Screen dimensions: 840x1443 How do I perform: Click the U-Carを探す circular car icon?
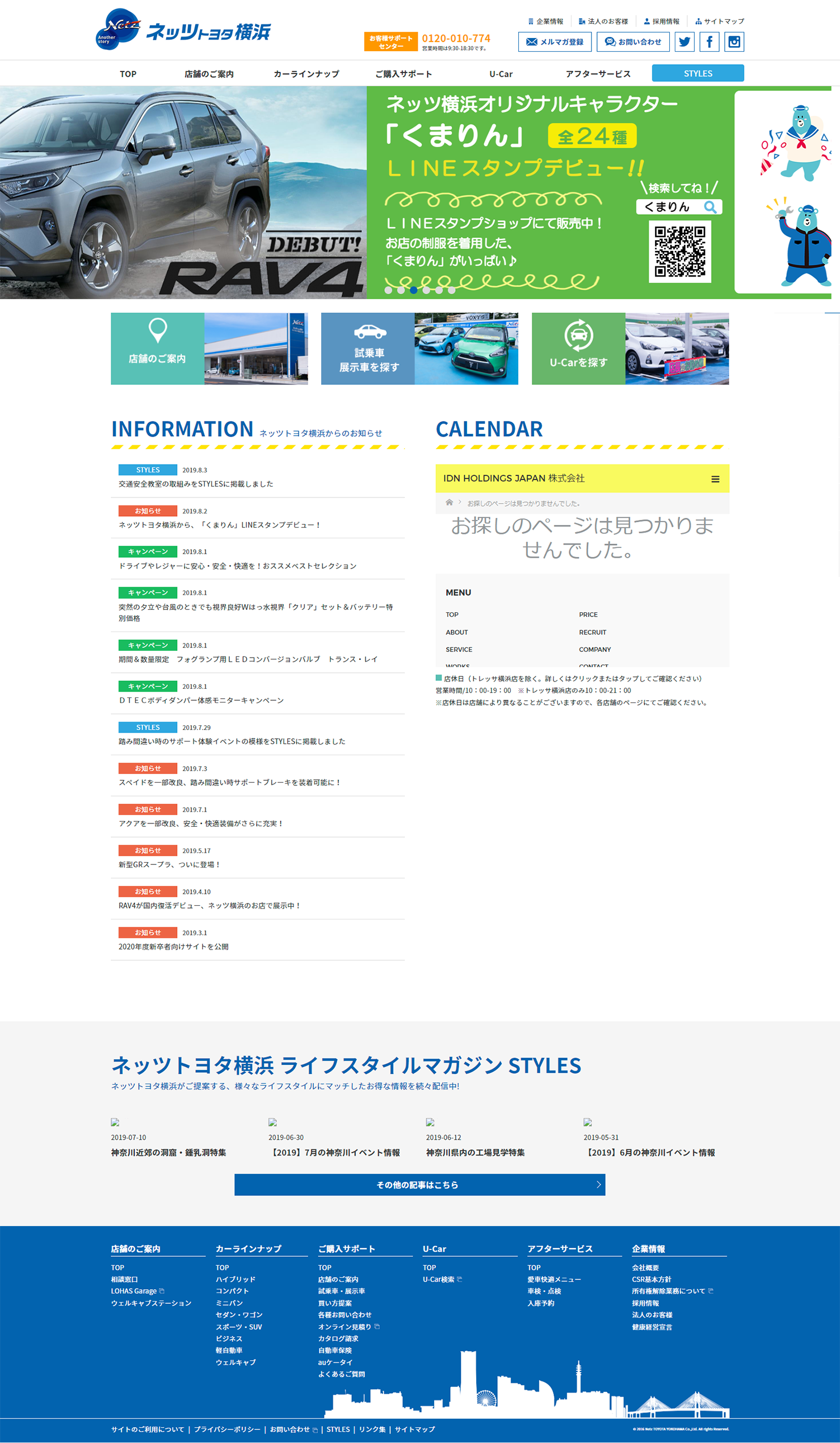pyautogui.click(x=578, y=335)
